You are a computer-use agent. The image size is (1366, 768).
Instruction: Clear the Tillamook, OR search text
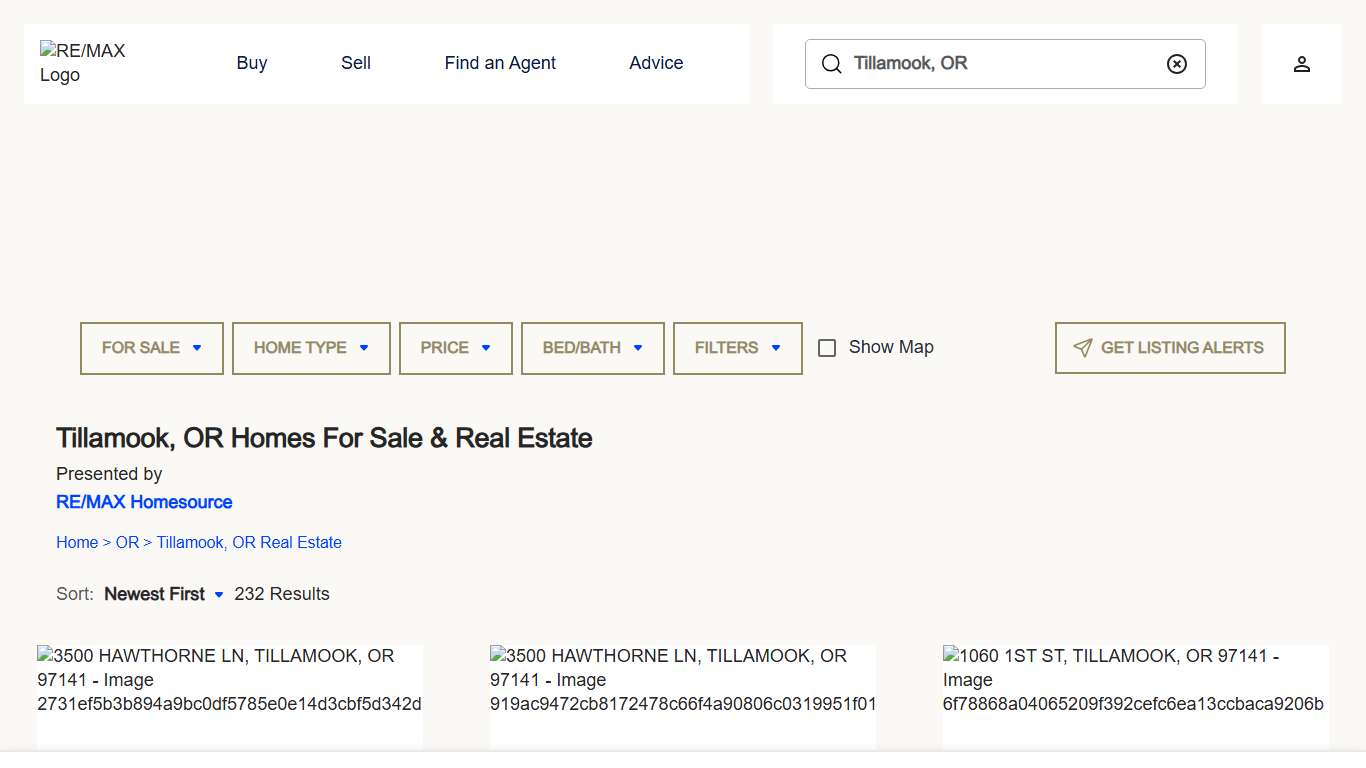(x=1177, y=64)
